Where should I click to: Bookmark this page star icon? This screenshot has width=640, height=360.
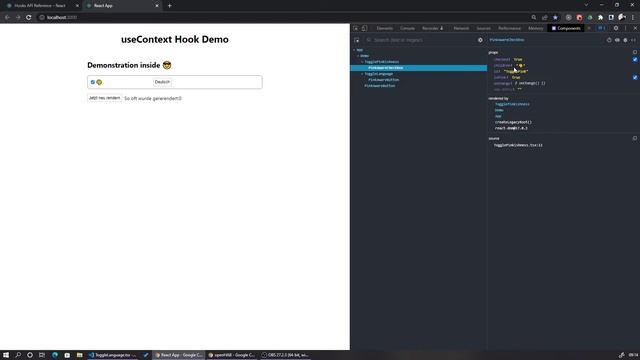555,18
